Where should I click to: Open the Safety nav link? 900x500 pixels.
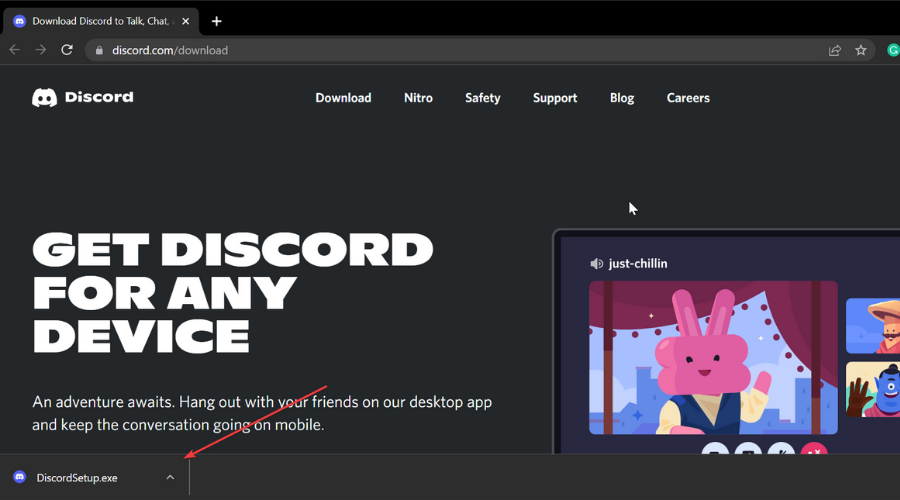tap(483, 98)
